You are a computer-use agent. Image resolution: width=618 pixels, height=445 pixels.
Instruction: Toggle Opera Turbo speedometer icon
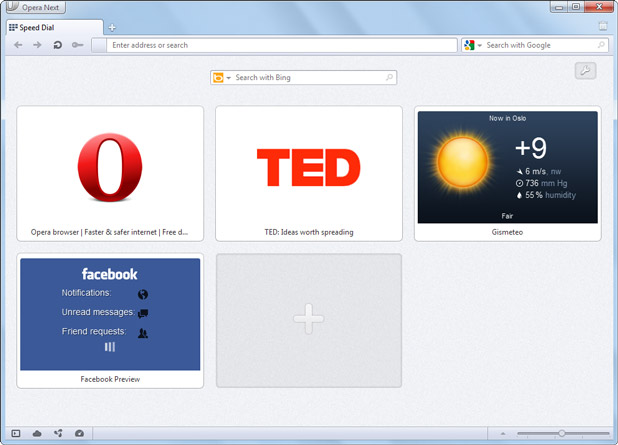tap(79, 434)
